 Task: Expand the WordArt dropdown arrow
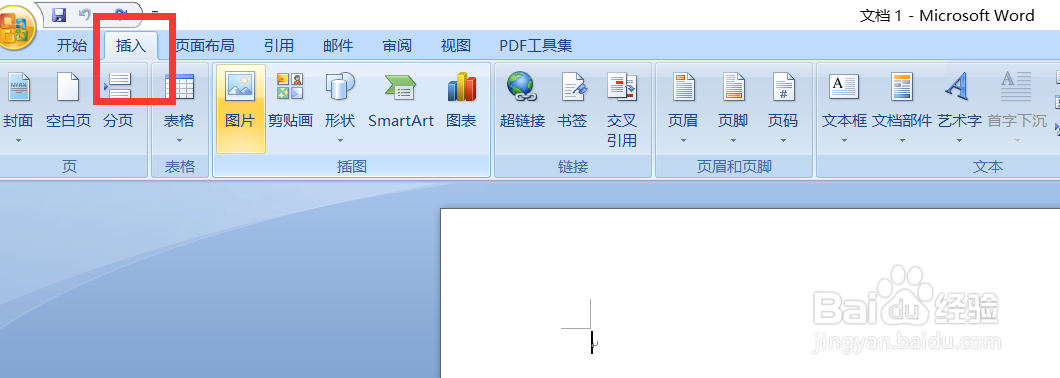point(959,141)
